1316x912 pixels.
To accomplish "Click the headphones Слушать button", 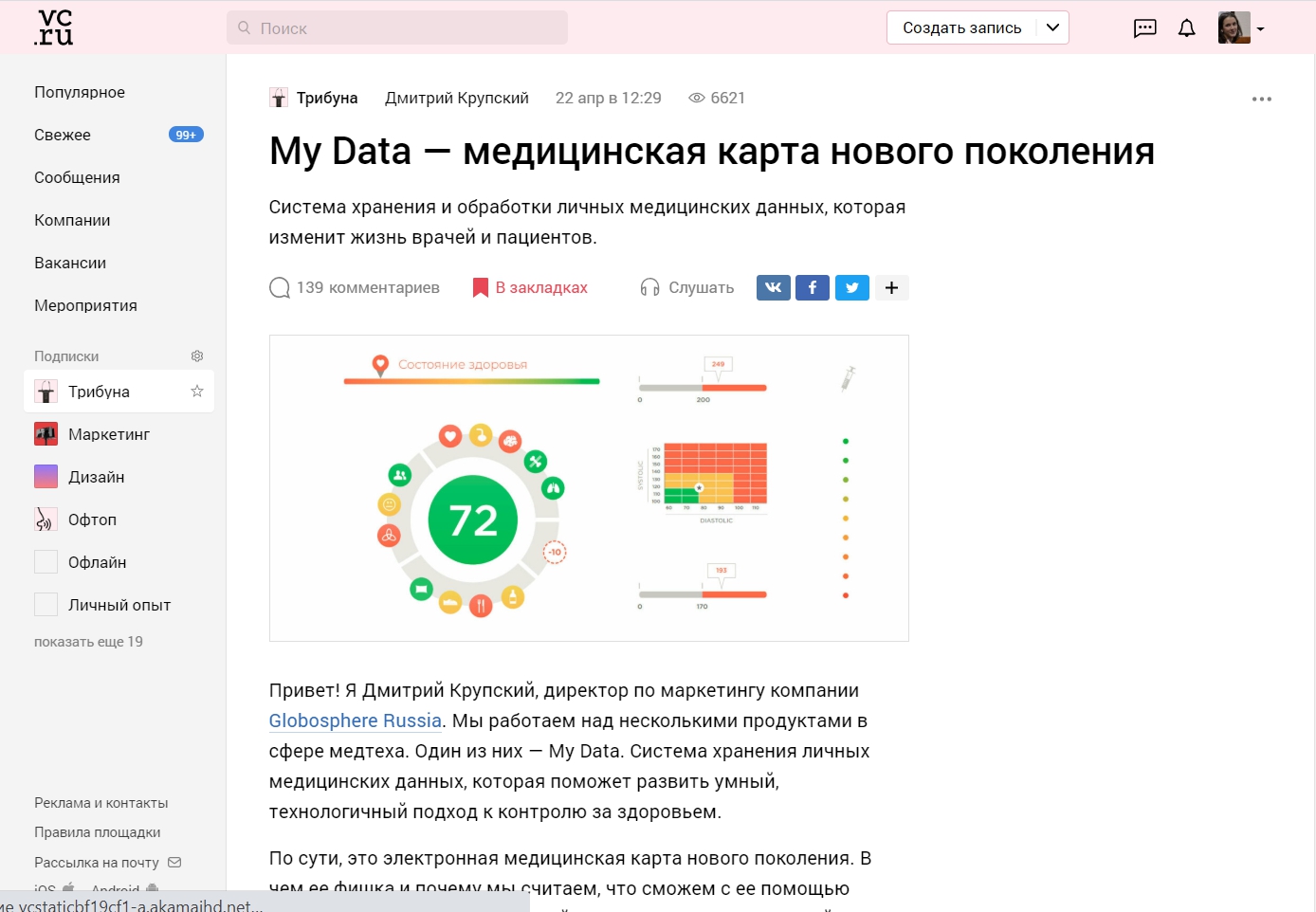I will coord(687,287).
